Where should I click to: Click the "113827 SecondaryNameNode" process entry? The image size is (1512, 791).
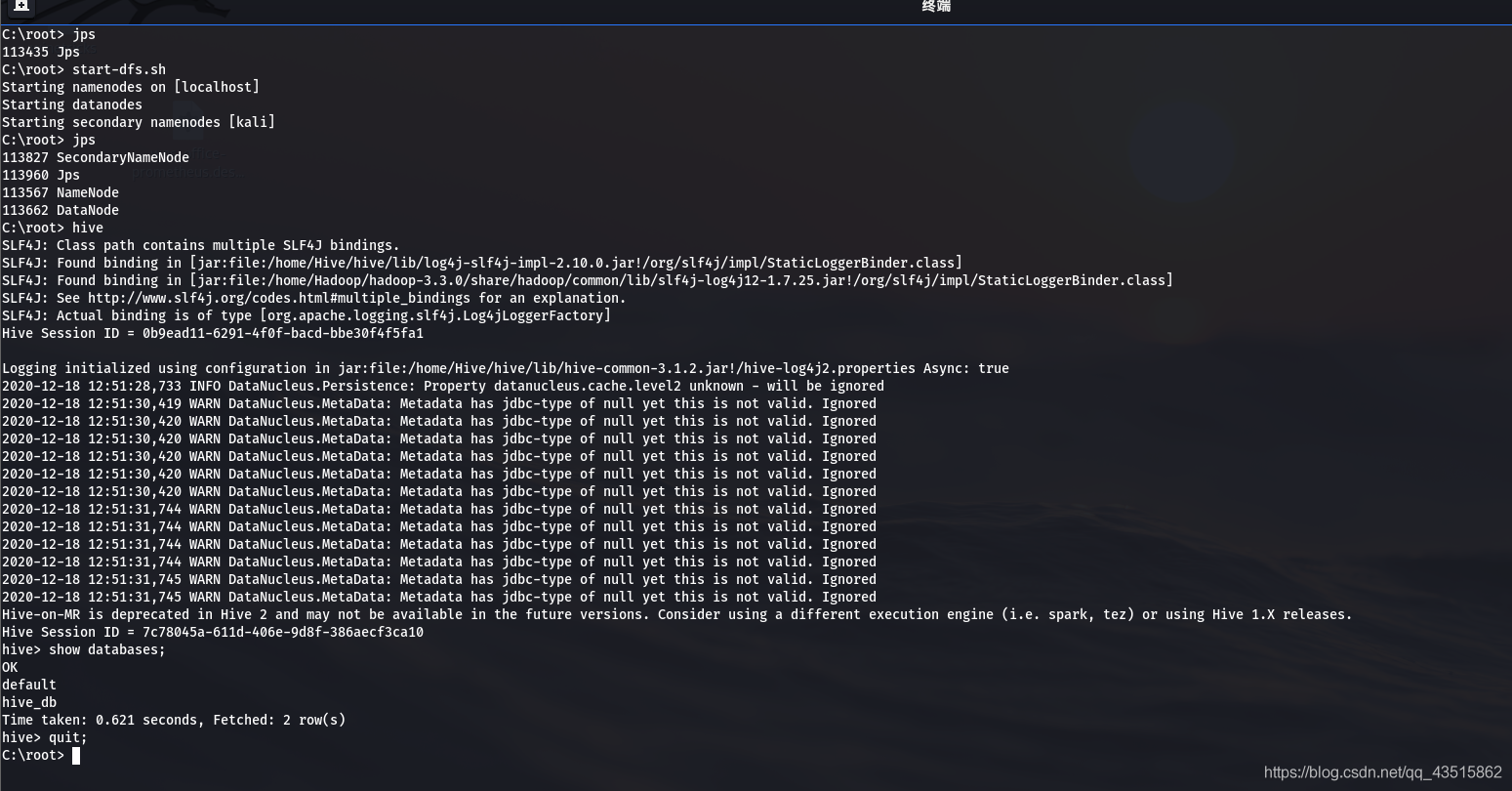pyautogui.click(x=96, y=157)
